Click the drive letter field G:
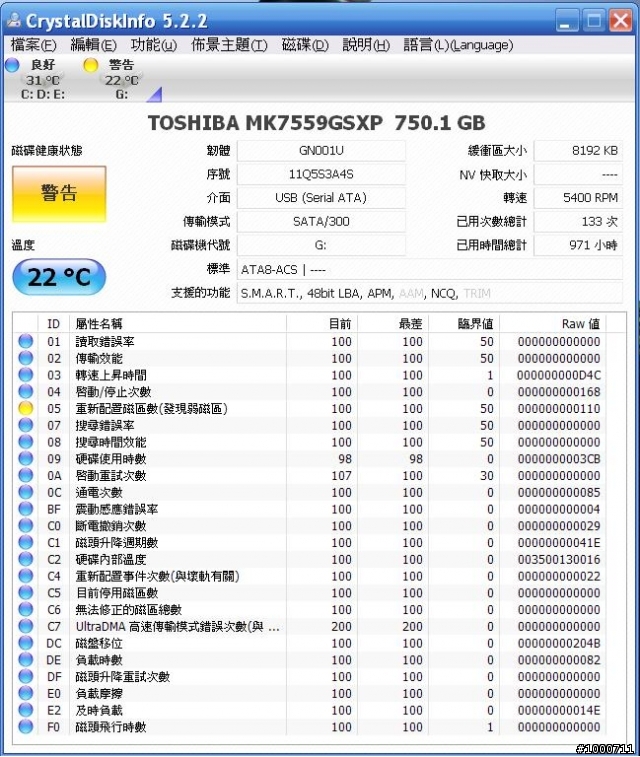This screenshot has height=757, width=640. tap(321, 245)
